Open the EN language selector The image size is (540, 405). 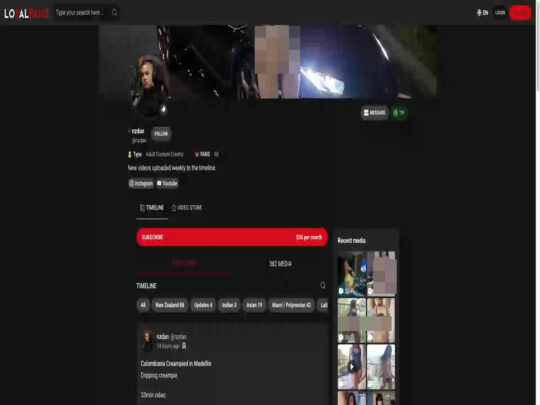pyautogui.click(x=482, y=13)
